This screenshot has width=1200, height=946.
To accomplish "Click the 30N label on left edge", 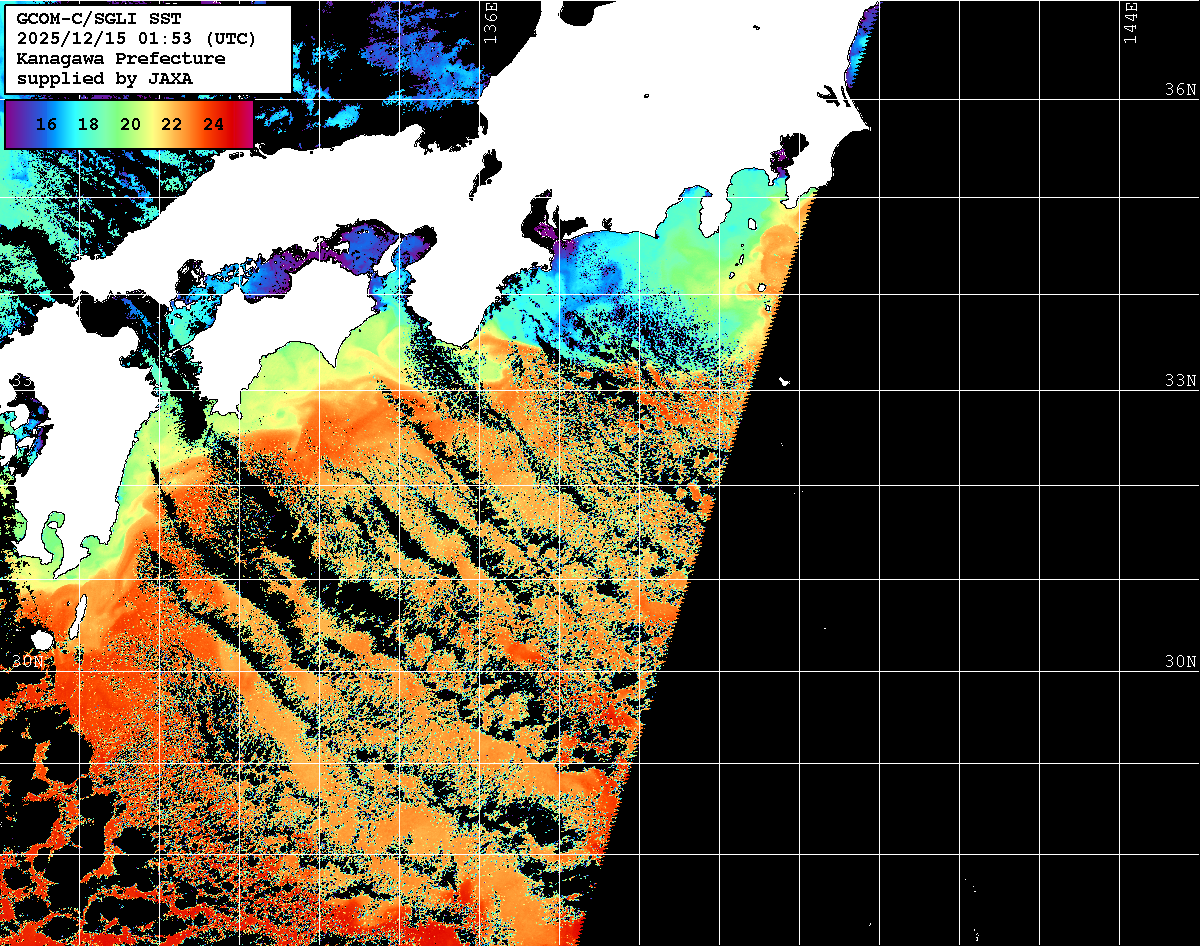I will tap(28, 662).
